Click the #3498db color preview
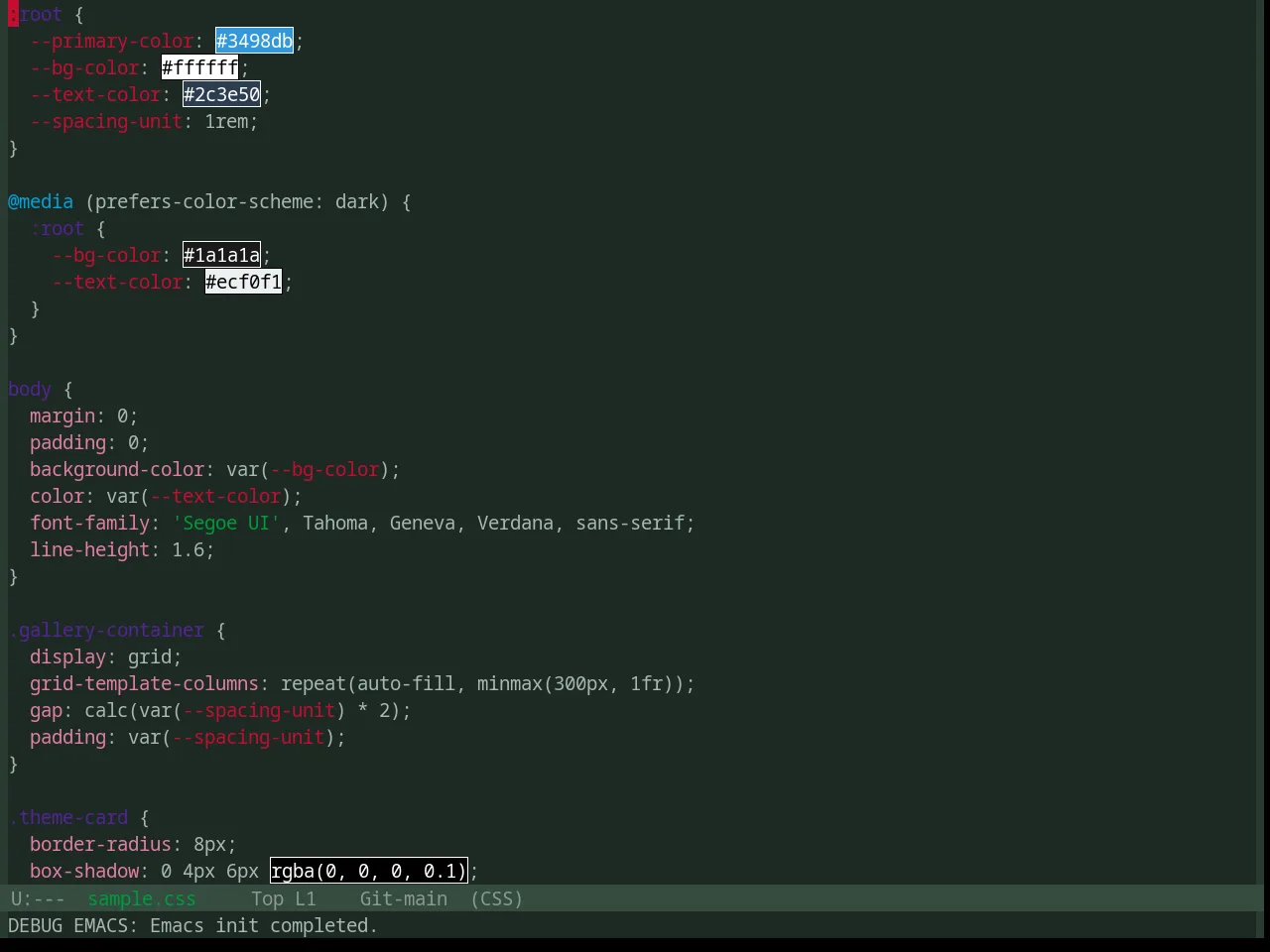The image size is (1270, 952). pos(254,41)
